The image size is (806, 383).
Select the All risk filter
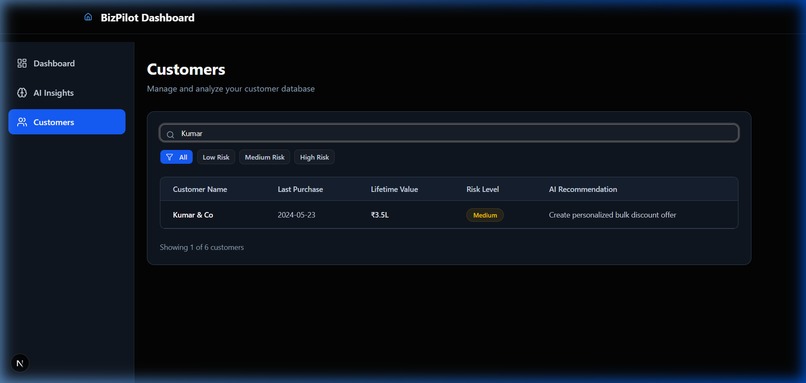point(176,157)
